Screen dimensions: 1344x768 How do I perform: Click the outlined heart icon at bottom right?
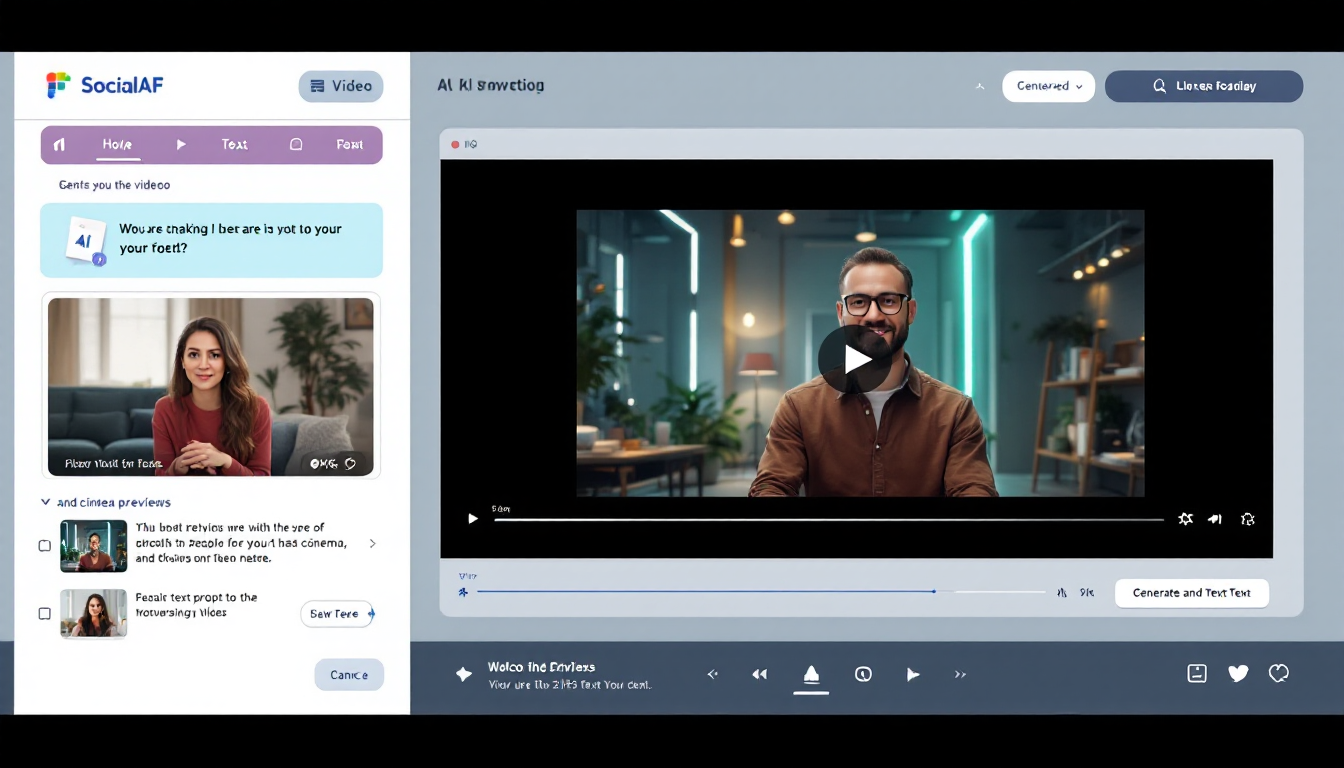1279,673
